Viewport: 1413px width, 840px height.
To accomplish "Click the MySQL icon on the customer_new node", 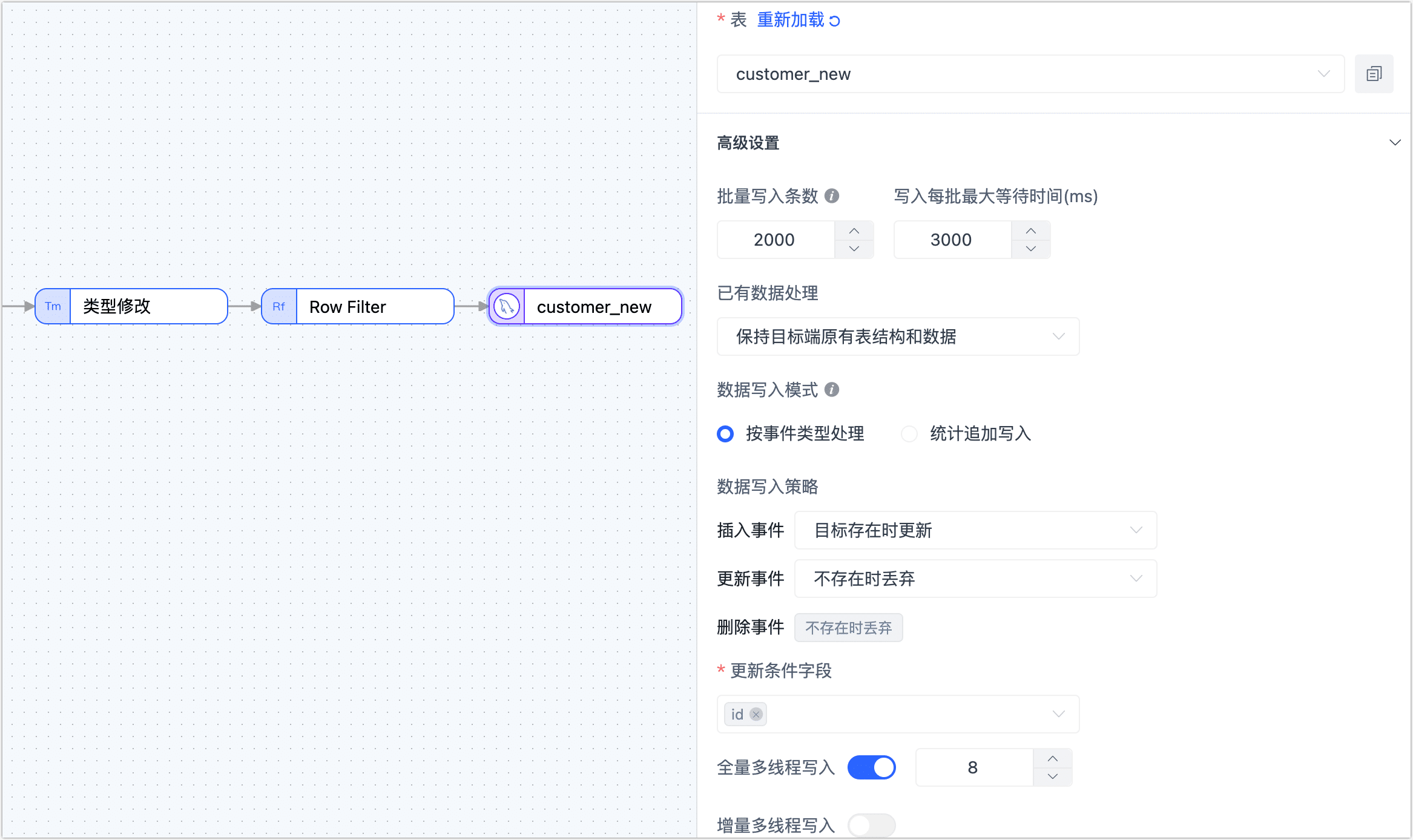I will pos(507,306).
